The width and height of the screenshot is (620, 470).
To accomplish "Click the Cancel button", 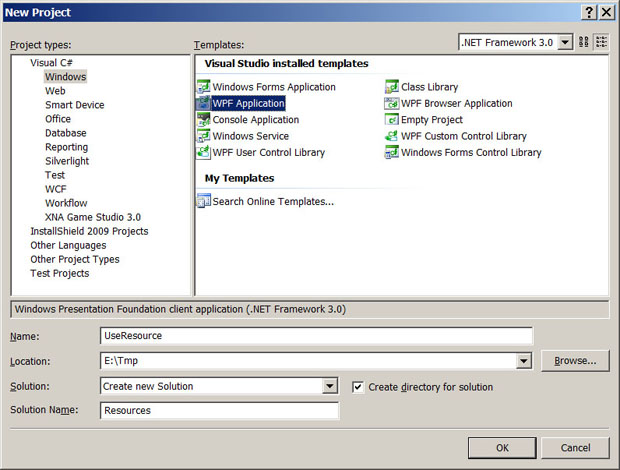I will coord(575,448).
